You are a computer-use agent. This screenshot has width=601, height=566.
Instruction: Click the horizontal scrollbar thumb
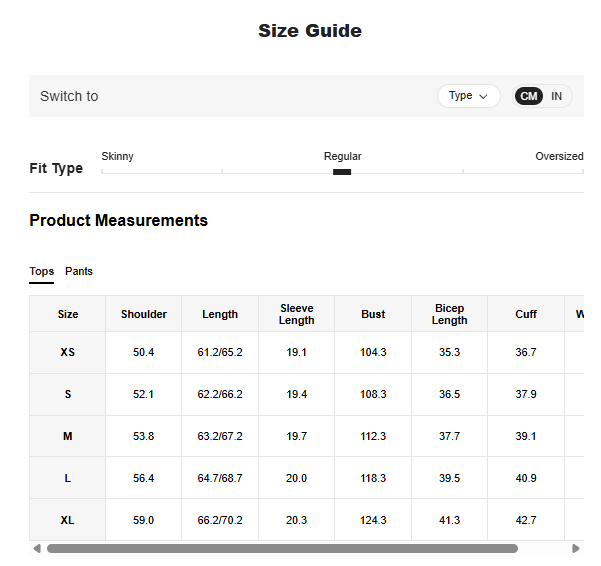[282, 549]
